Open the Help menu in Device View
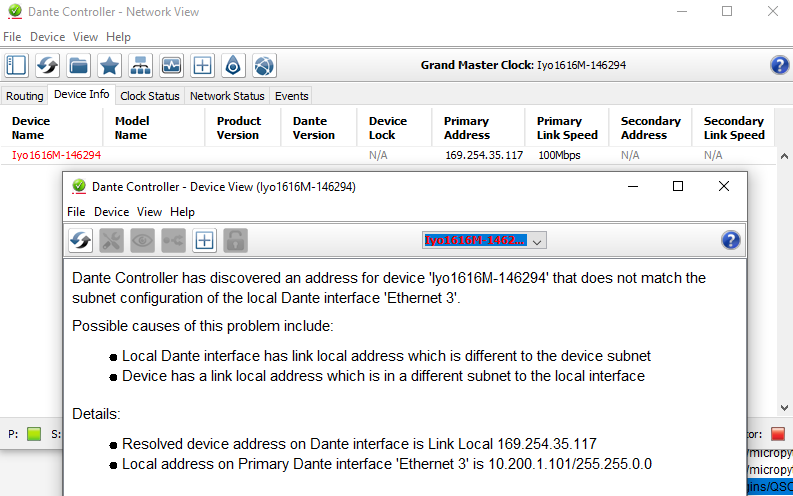Image resolution: width=793 pixels, height=496 pixels. click(182, 212)
